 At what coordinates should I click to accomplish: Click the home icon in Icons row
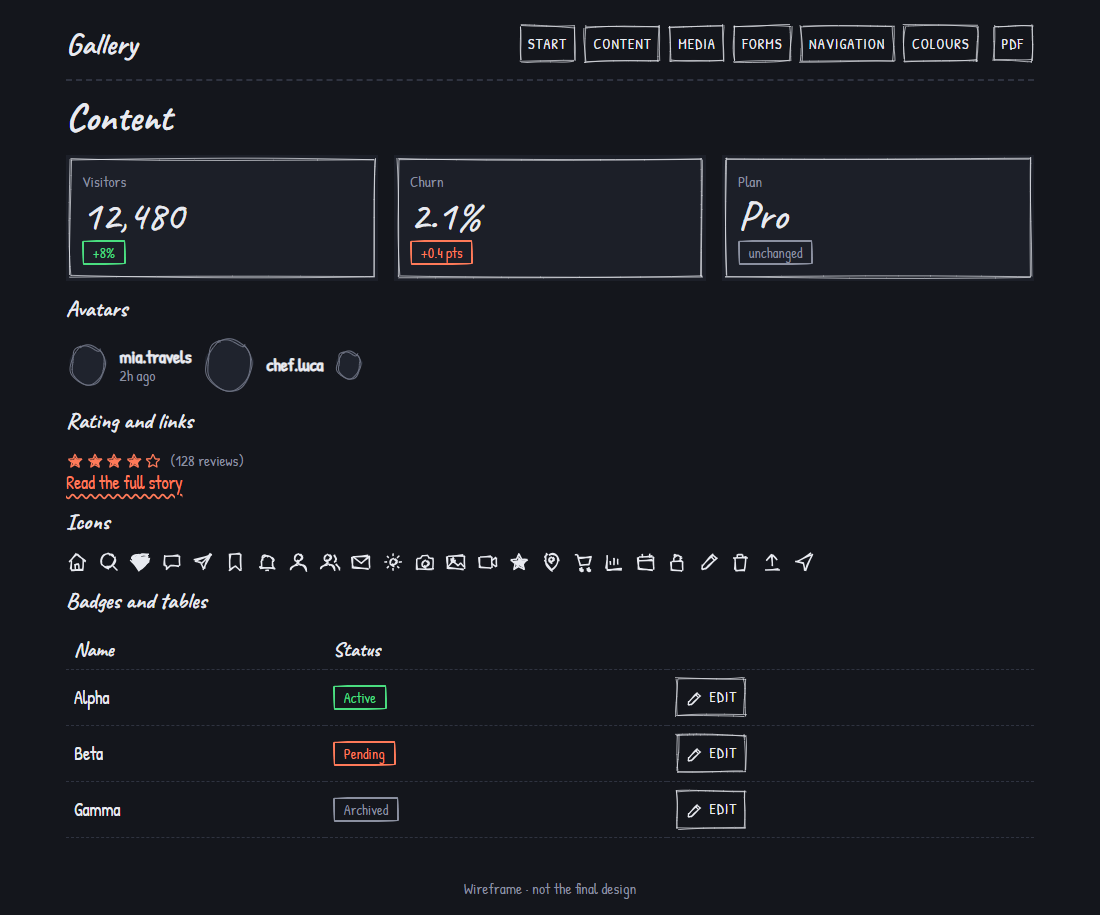[77, 562]
